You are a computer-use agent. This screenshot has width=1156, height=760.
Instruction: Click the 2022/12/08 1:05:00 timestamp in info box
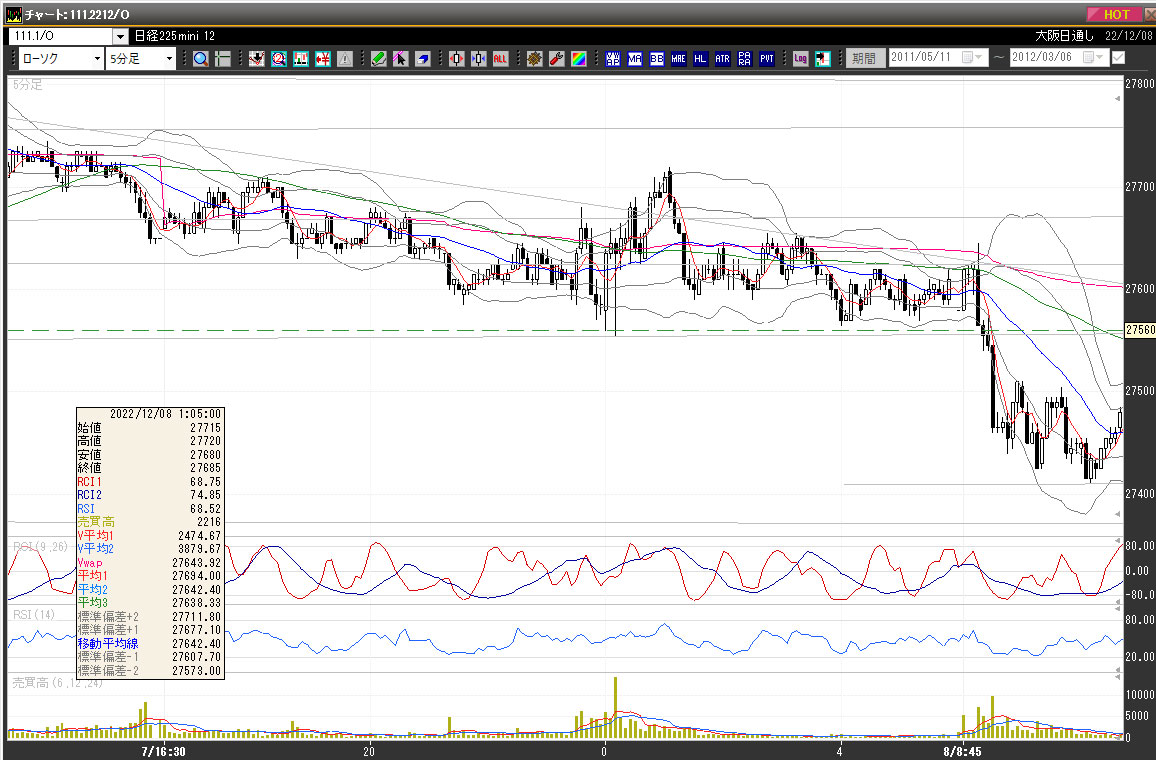tap(165, 414)
